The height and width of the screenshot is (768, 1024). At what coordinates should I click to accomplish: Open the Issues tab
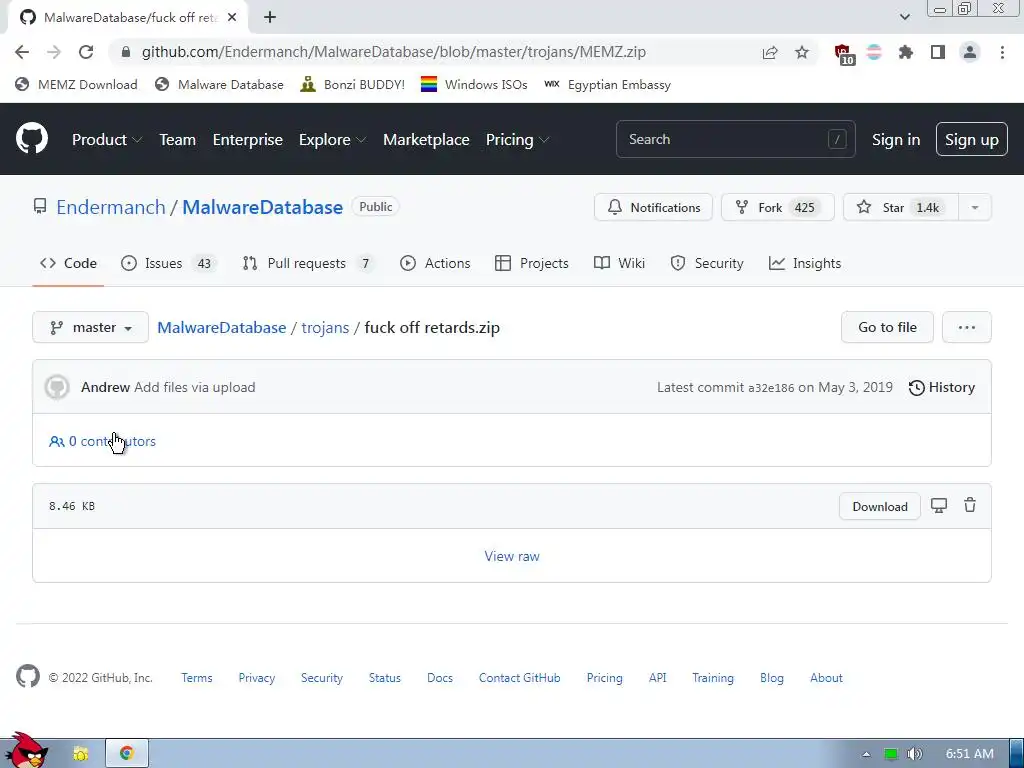point(168,263)
